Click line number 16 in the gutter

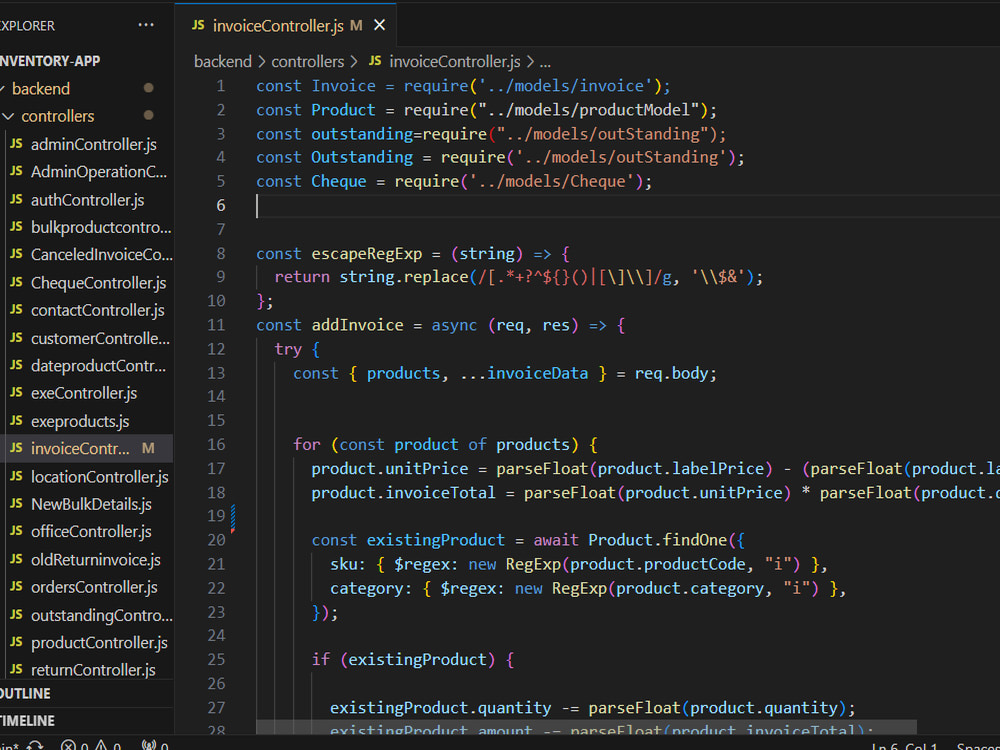tap(217, 445)
